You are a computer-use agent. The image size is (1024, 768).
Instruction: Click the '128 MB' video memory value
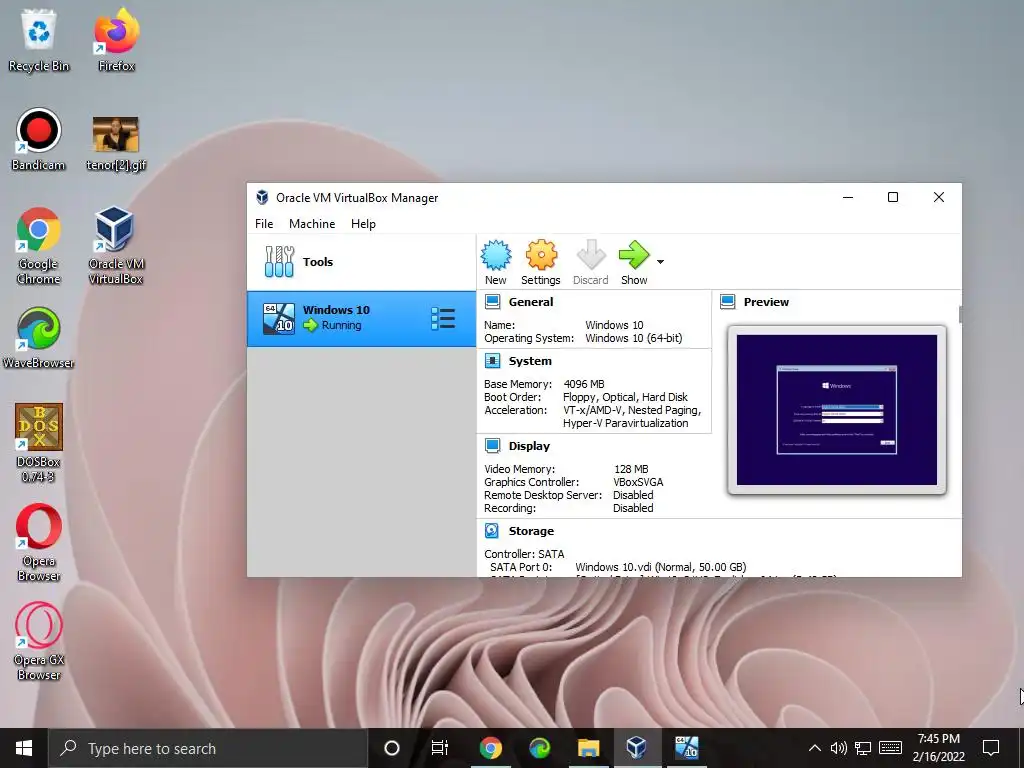click(631, 469)
